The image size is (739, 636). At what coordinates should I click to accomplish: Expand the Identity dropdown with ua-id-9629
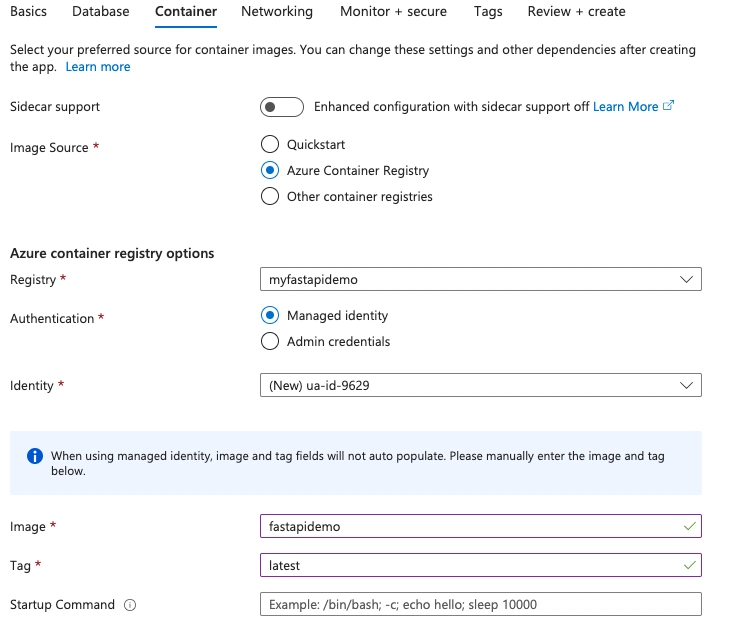[x=481, y=386]
